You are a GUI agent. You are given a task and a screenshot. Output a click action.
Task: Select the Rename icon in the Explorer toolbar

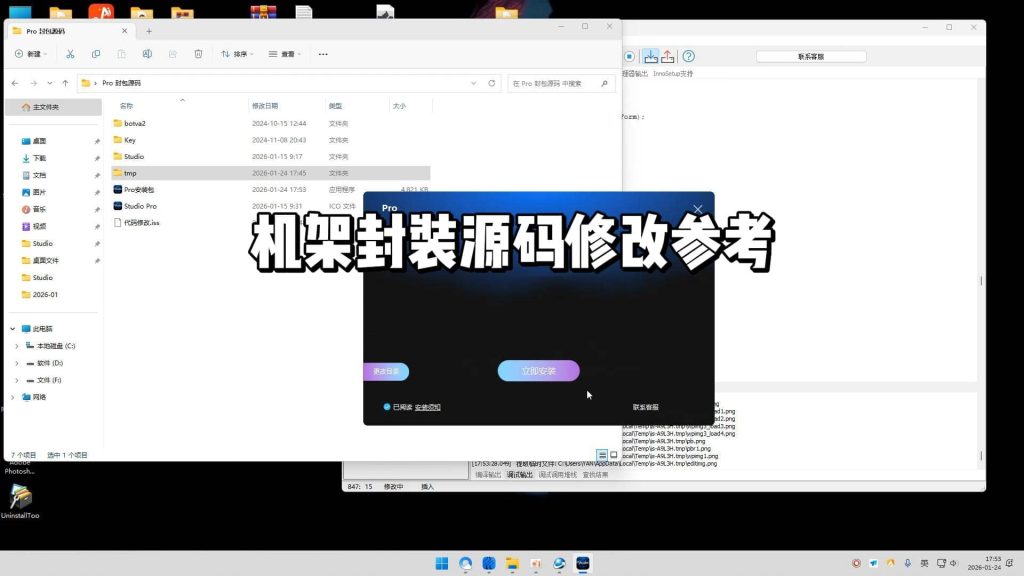tap(147, 54)
